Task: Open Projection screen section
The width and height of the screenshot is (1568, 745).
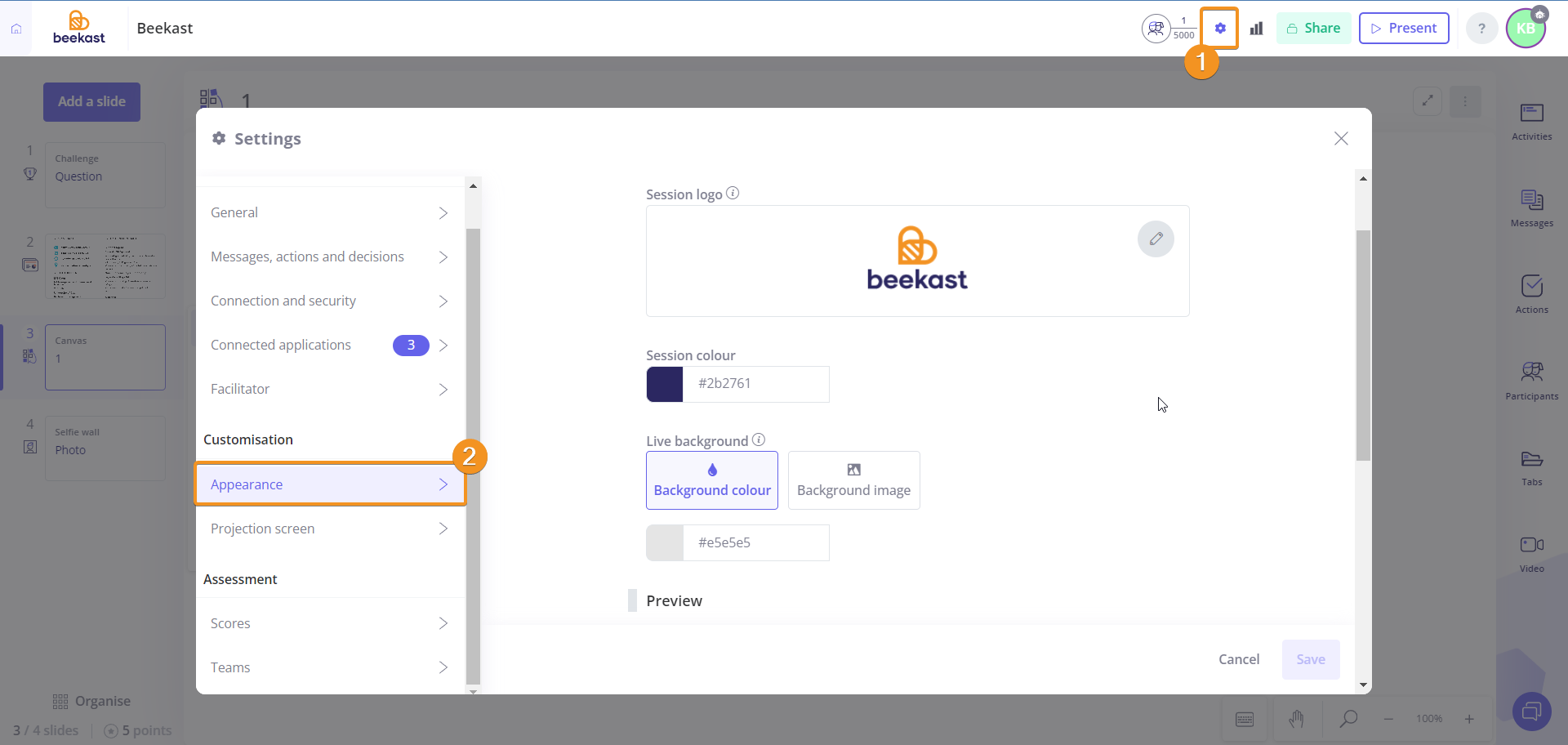Action: 330,529
